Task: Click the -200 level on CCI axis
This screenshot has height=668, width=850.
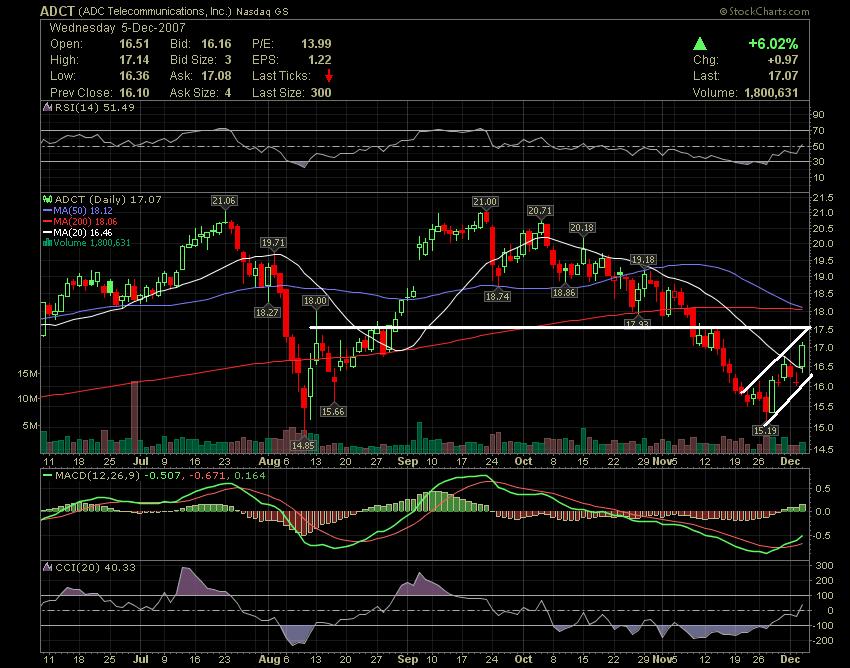Action: [x=823, y=640]
